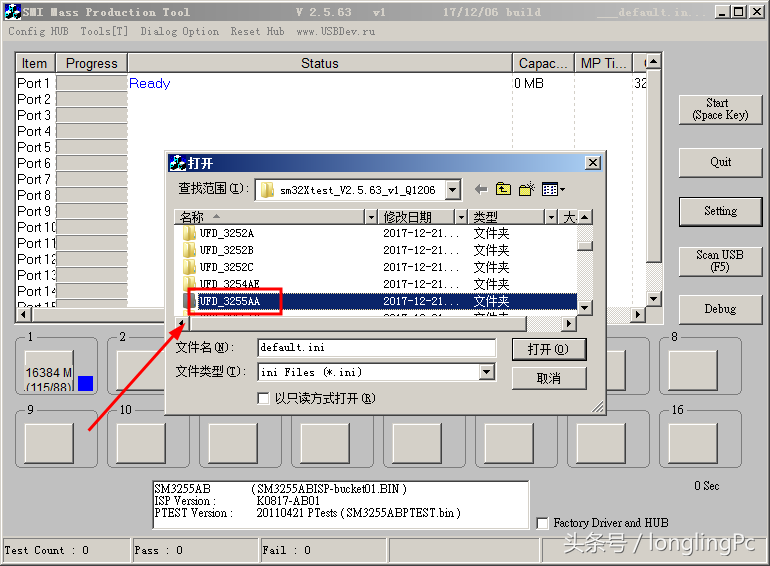Viewport: 770px width, 566px height.
Task: Click the Debug button
Action: 720,309
